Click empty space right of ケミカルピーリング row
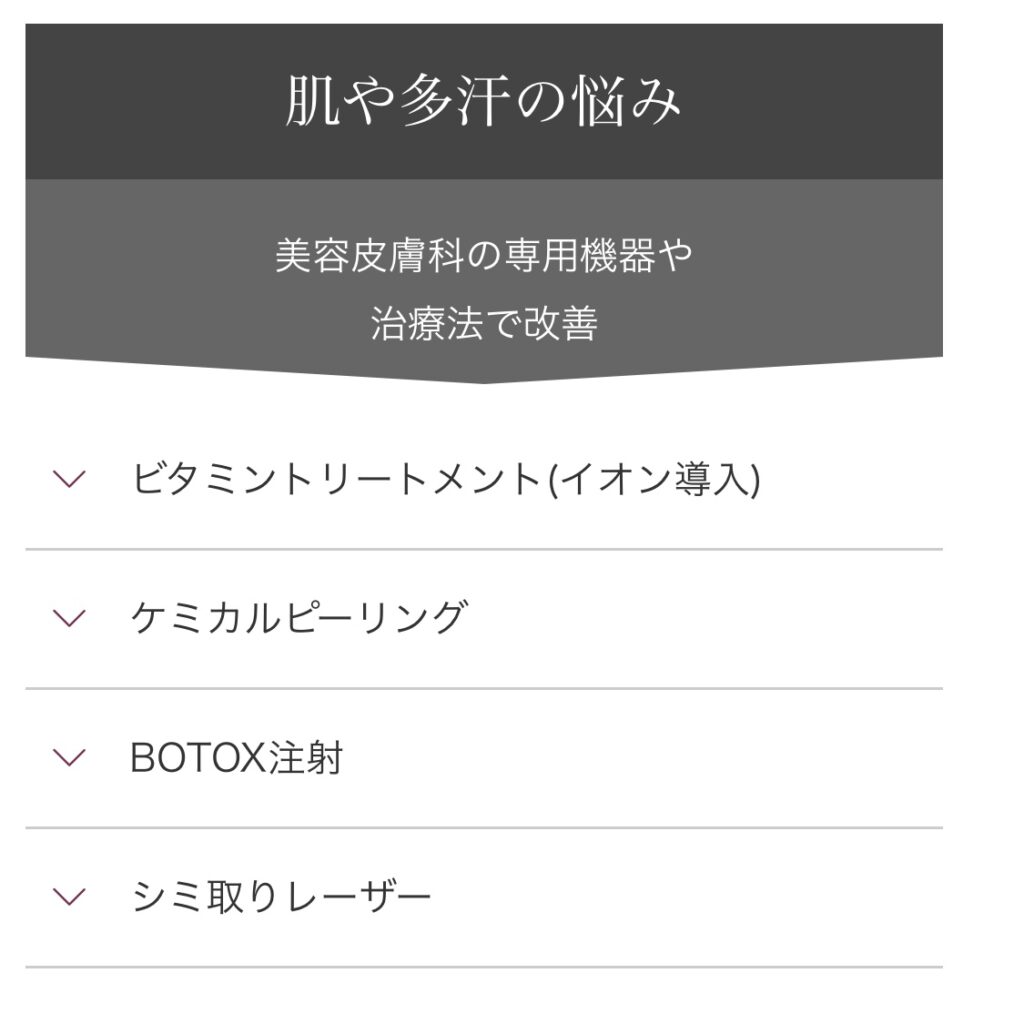The height and width of the screenshot is (1024, 1024). pyautogui.click(x=705, y=618)
